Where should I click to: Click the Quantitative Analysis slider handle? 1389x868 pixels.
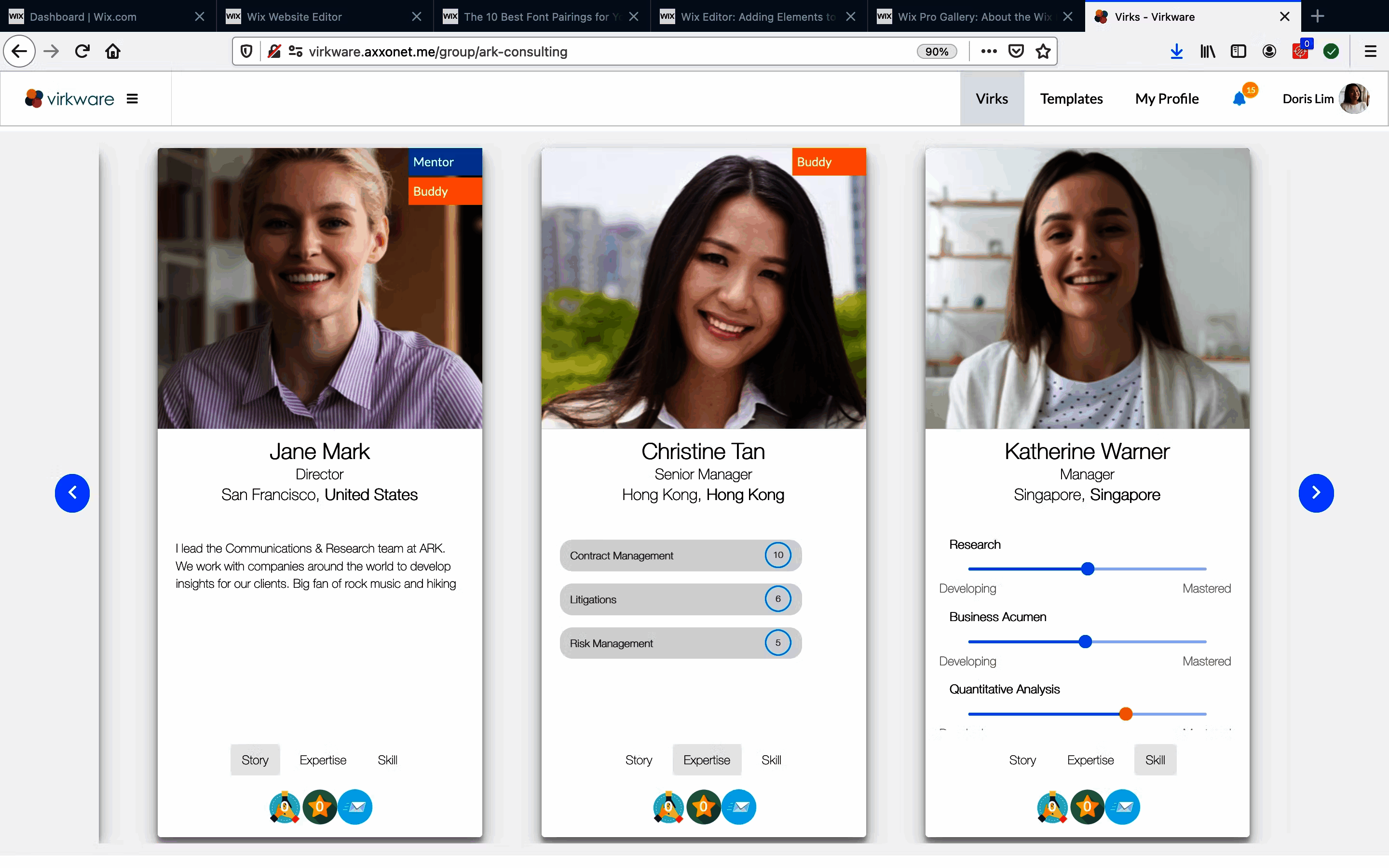tap(1126, 714)
